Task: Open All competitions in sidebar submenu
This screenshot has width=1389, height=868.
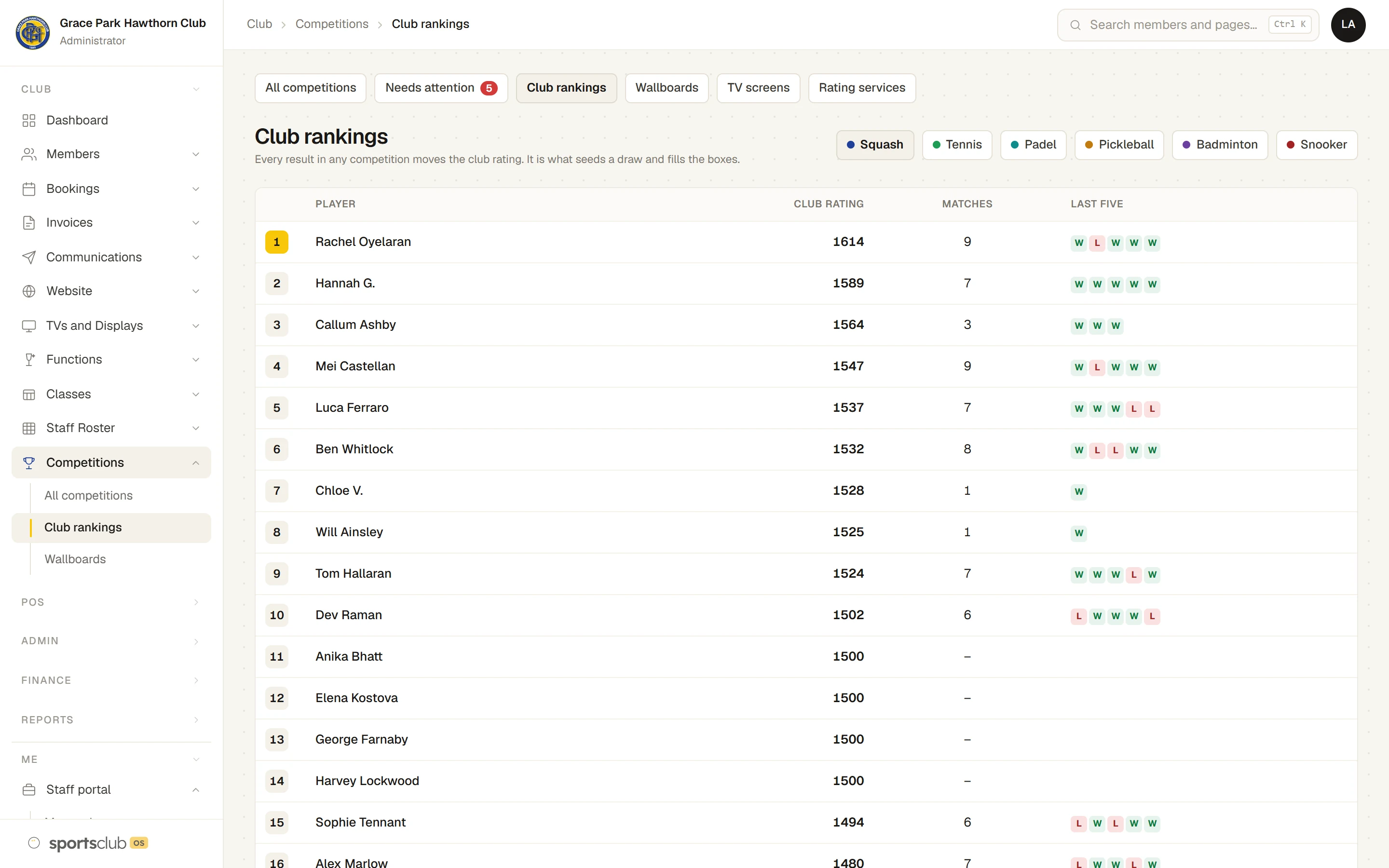Action: point(88,495)
